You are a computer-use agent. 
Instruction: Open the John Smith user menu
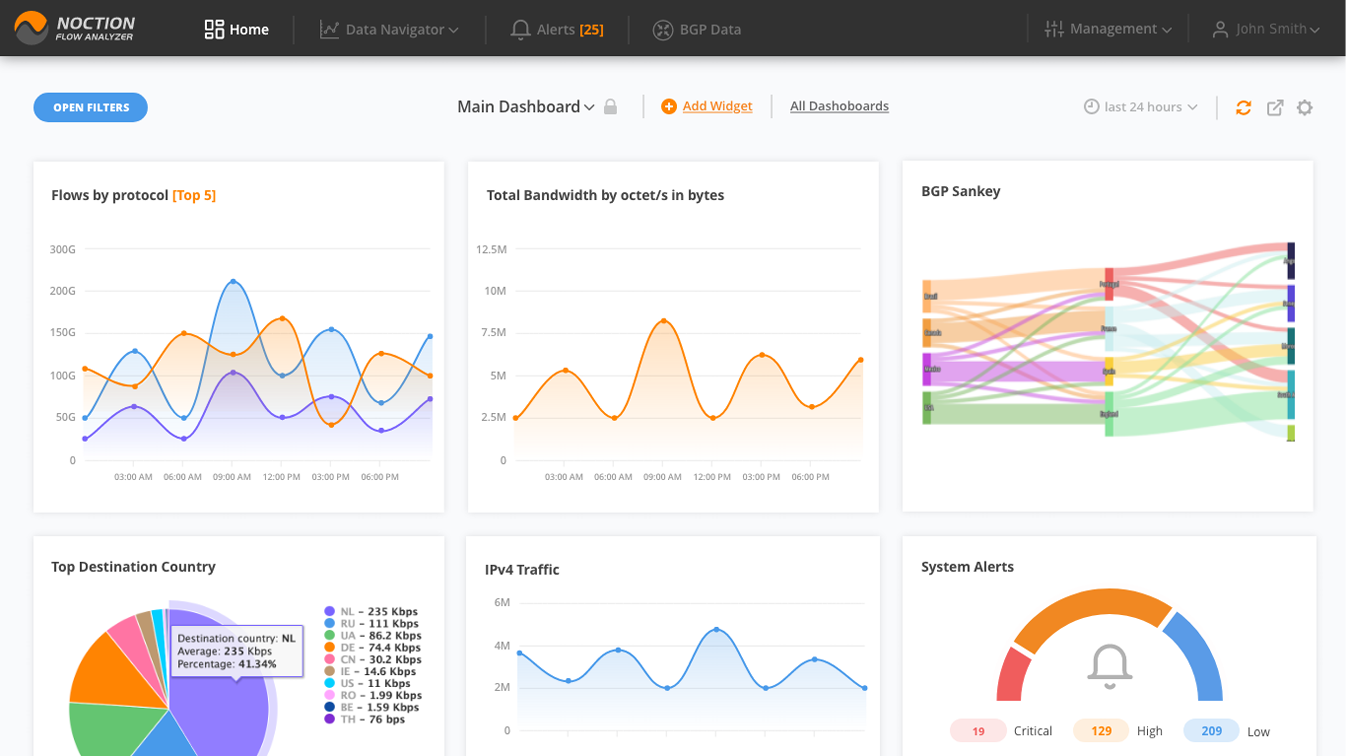point(1266,29)
